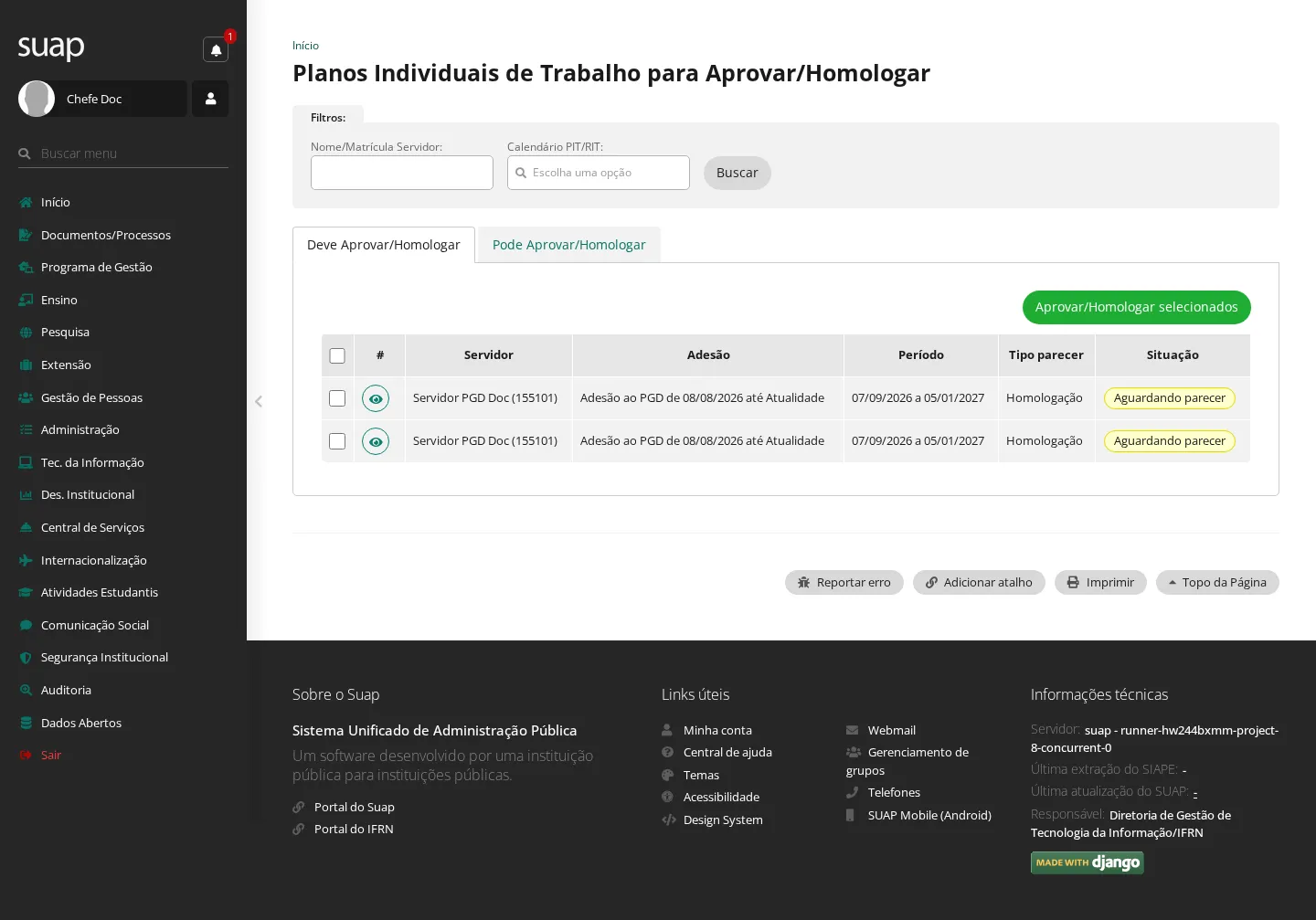Click the Situação column header
Screen dimensions: 1316x920
tap(1173, 355)
